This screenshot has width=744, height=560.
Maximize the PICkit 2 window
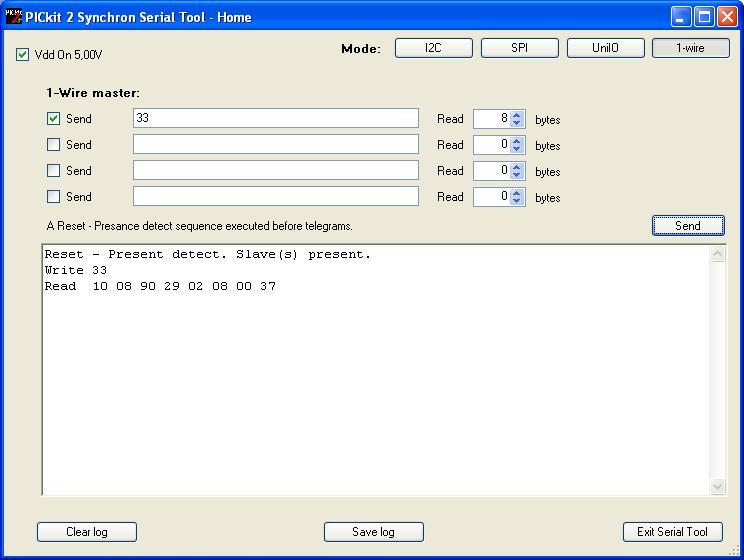point(705,17)
